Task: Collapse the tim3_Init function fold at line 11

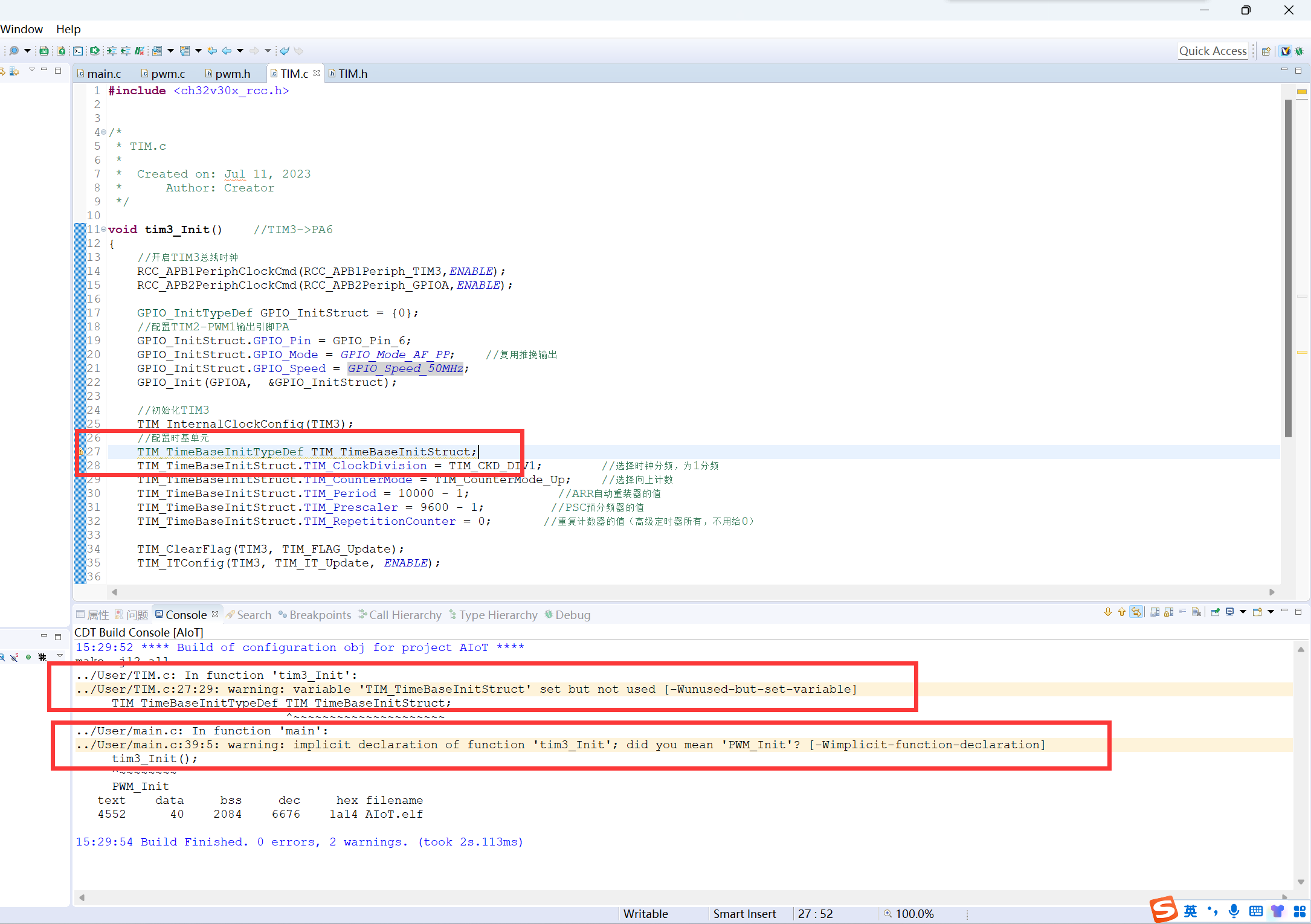Action: point(104,229)
